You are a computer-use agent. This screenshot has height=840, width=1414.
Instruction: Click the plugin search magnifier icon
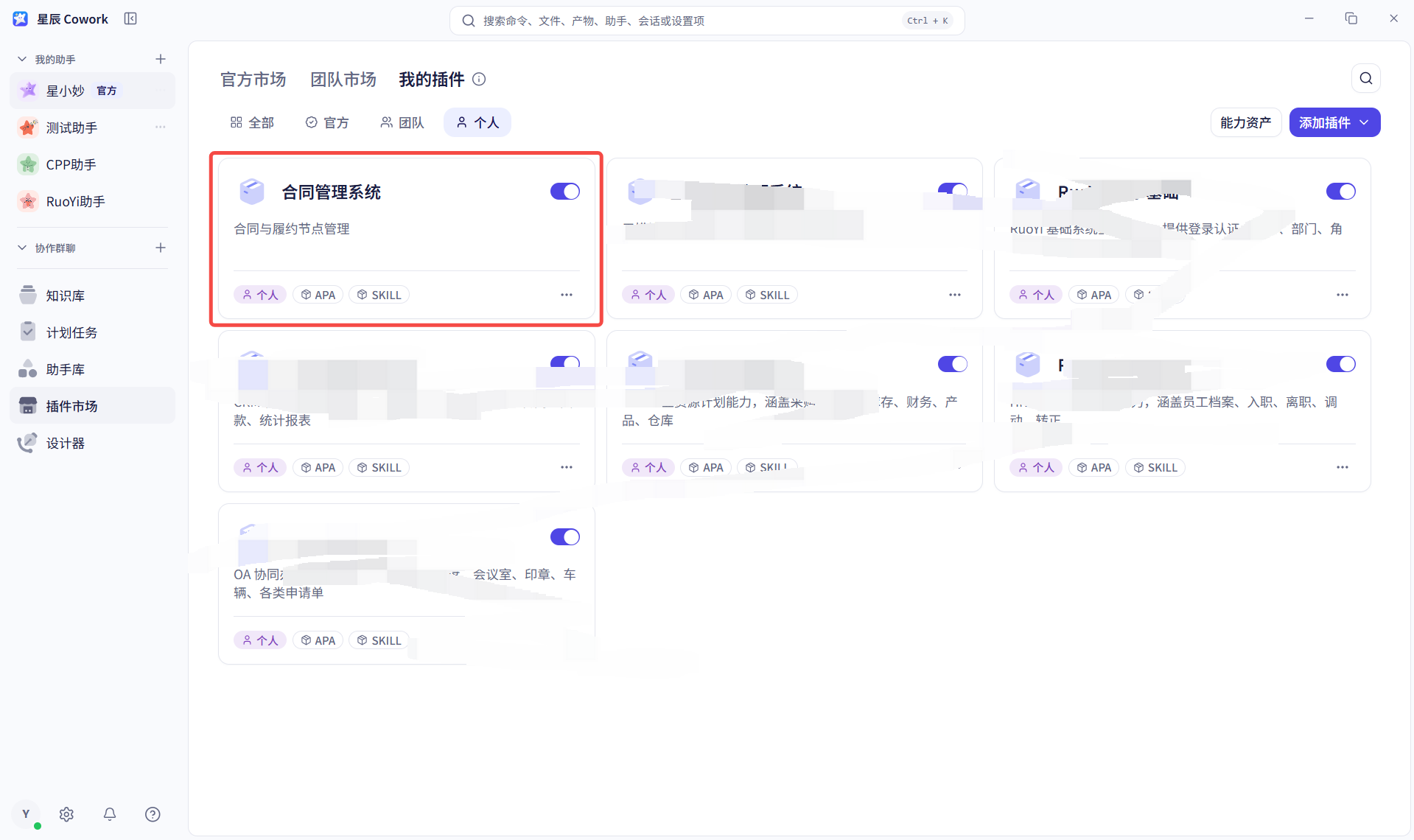pos(1365,79)
